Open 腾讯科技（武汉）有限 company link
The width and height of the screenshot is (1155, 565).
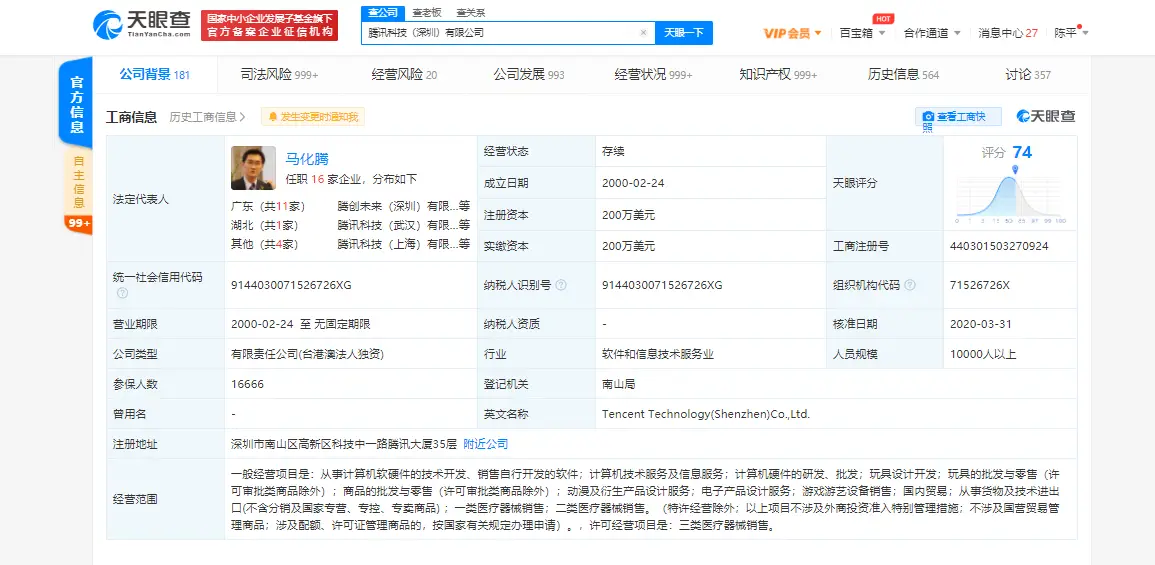404,225
